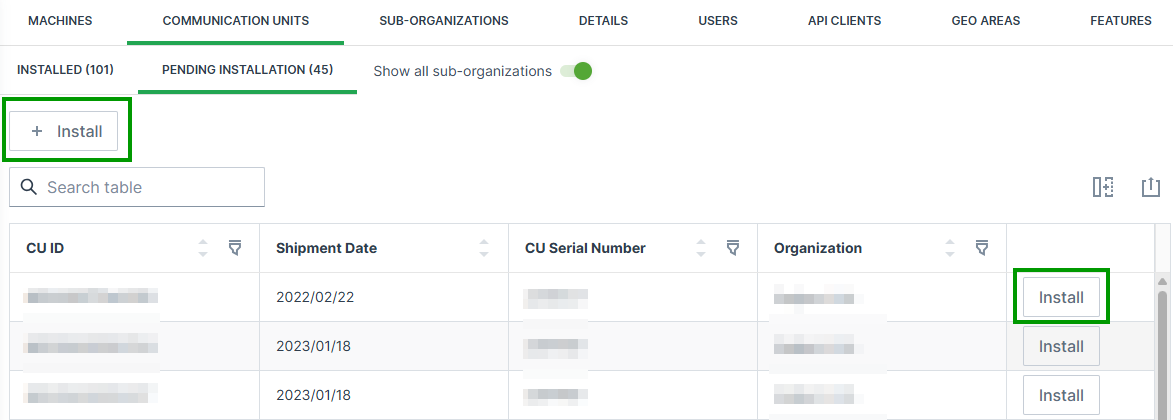Click the plus Install button above the table
Image resolution: width=1173 pixels, height=420 pixels.
click(x=68, y=131)
